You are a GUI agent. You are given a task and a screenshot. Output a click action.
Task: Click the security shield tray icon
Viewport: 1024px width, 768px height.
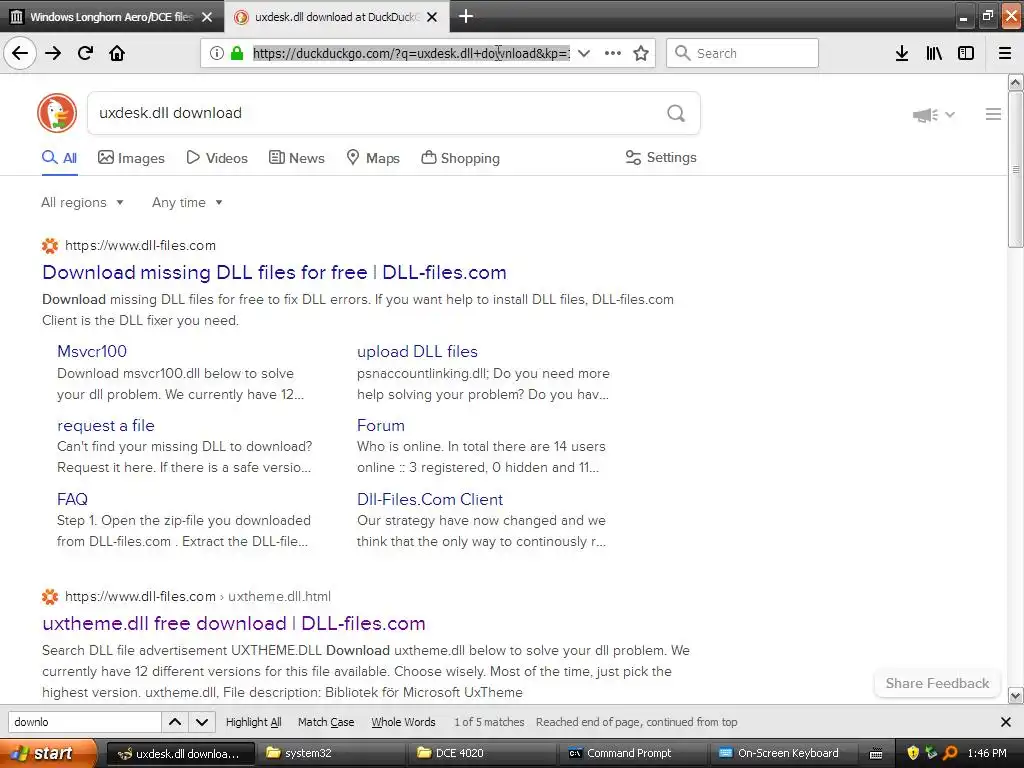pos(913,753)
